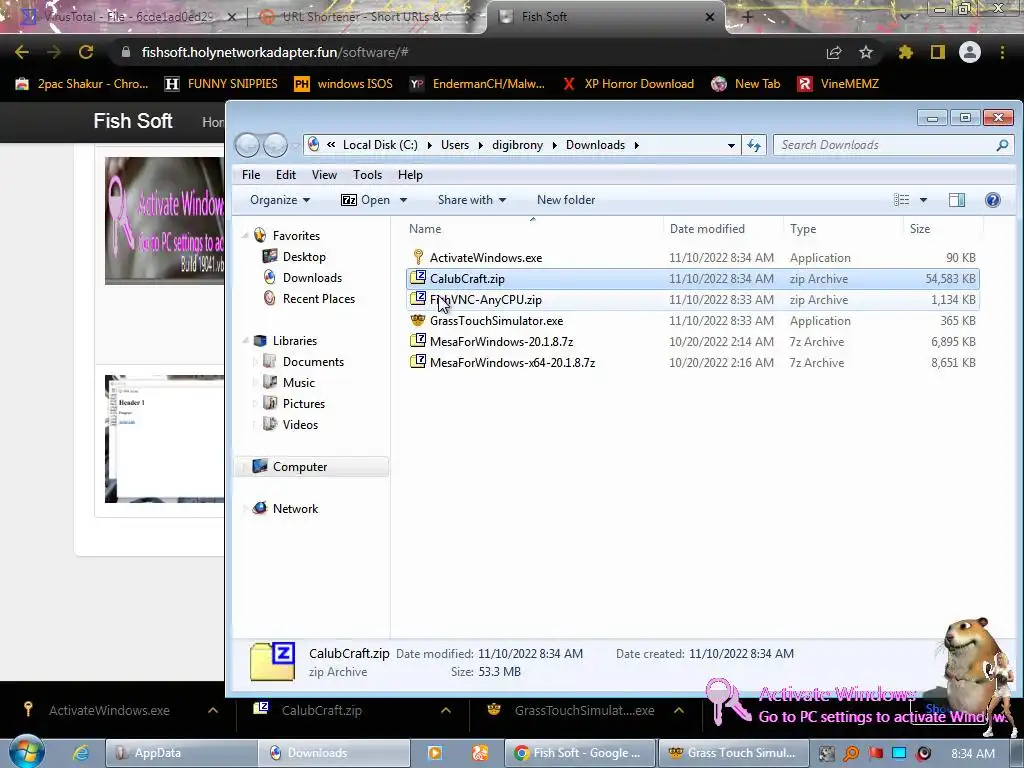The image size is (1024, 768).
Task: Open Edit menu in Explorer
Action: tap(285, 175)
